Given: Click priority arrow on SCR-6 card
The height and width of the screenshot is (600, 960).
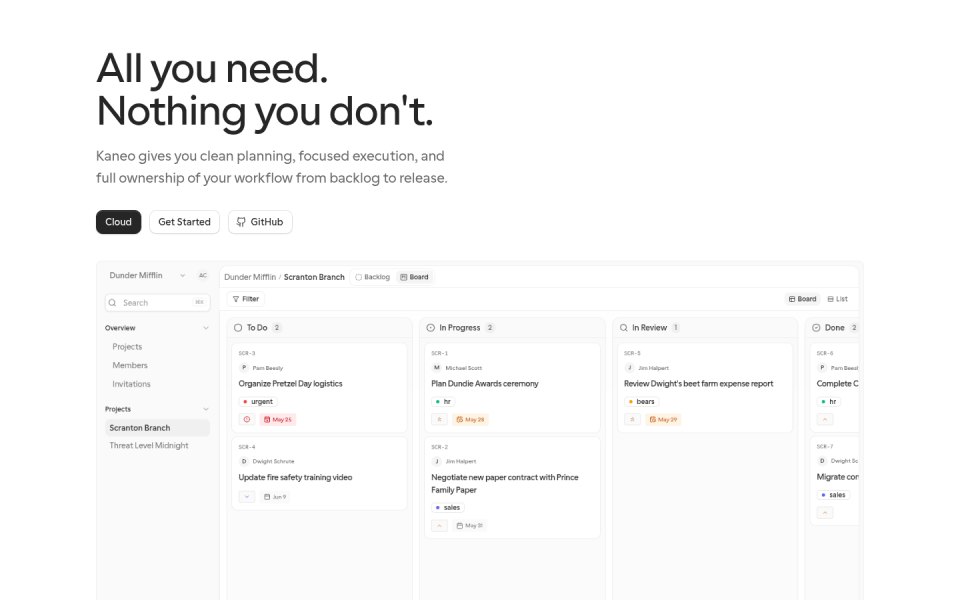Looking at the screenshot, I should click(825, 419).
